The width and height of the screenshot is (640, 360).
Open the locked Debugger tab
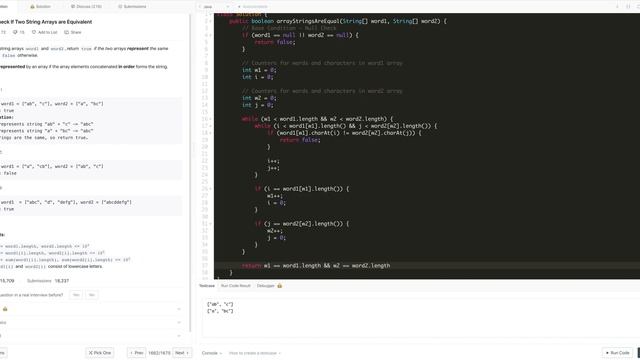coord(269,286)
